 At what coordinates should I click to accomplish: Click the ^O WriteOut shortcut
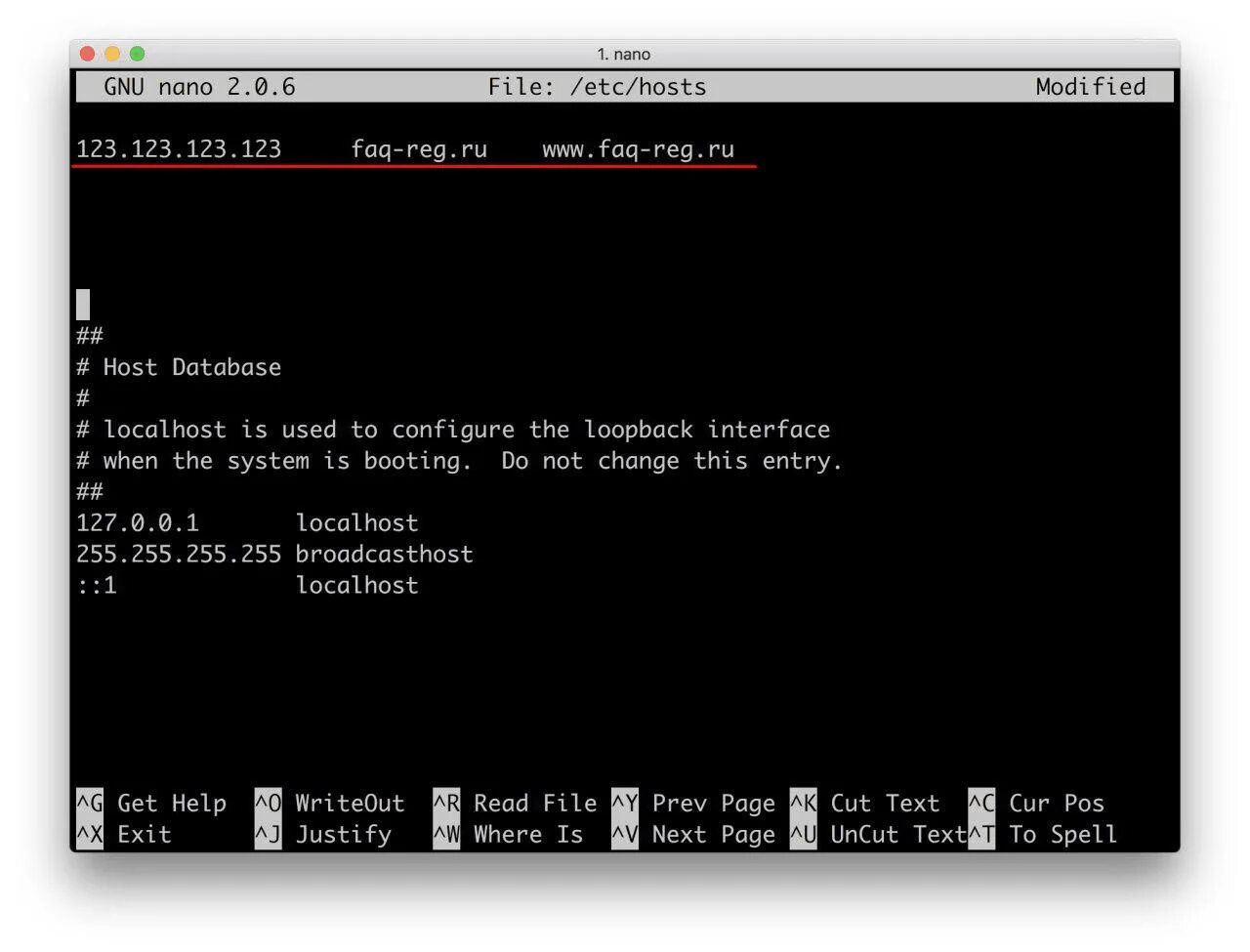click(x=329, y=804)
